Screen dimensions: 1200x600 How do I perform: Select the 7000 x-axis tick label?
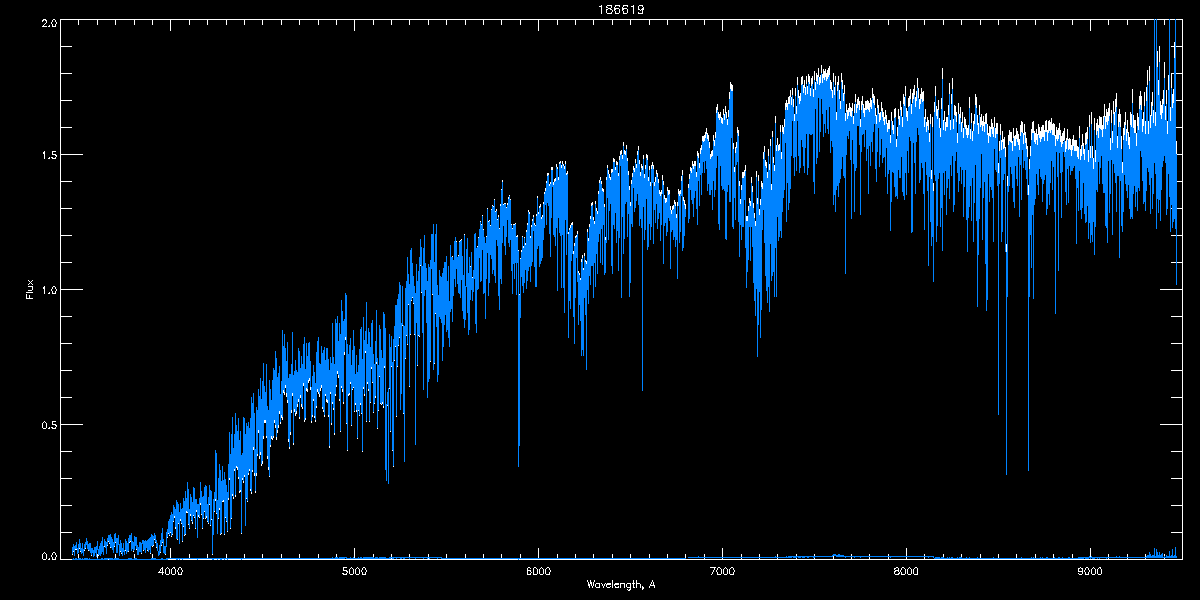click(x=722, y=571)
